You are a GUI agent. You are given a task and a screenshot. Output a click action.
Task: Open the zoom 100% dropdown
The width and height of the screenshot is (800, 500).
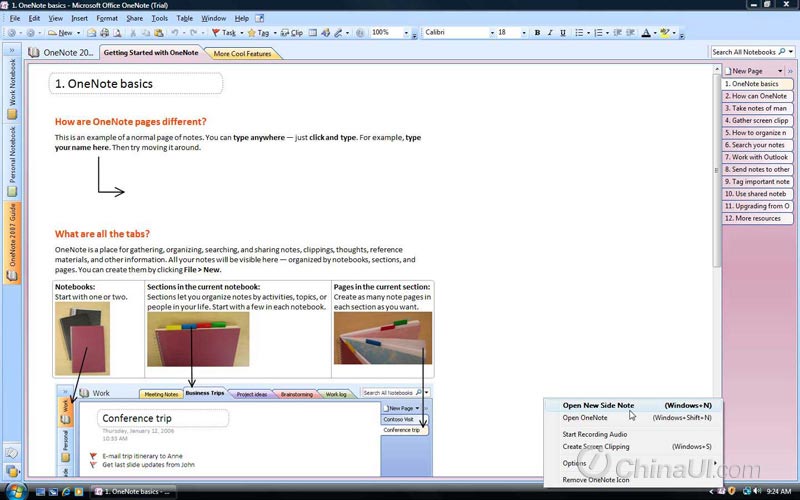(x=406, y=33)
